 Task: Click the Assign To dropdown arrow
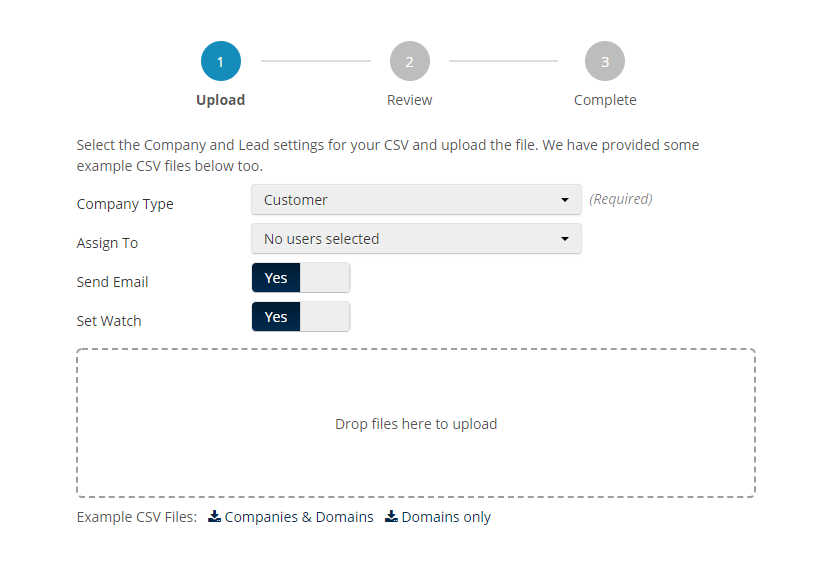565,239
